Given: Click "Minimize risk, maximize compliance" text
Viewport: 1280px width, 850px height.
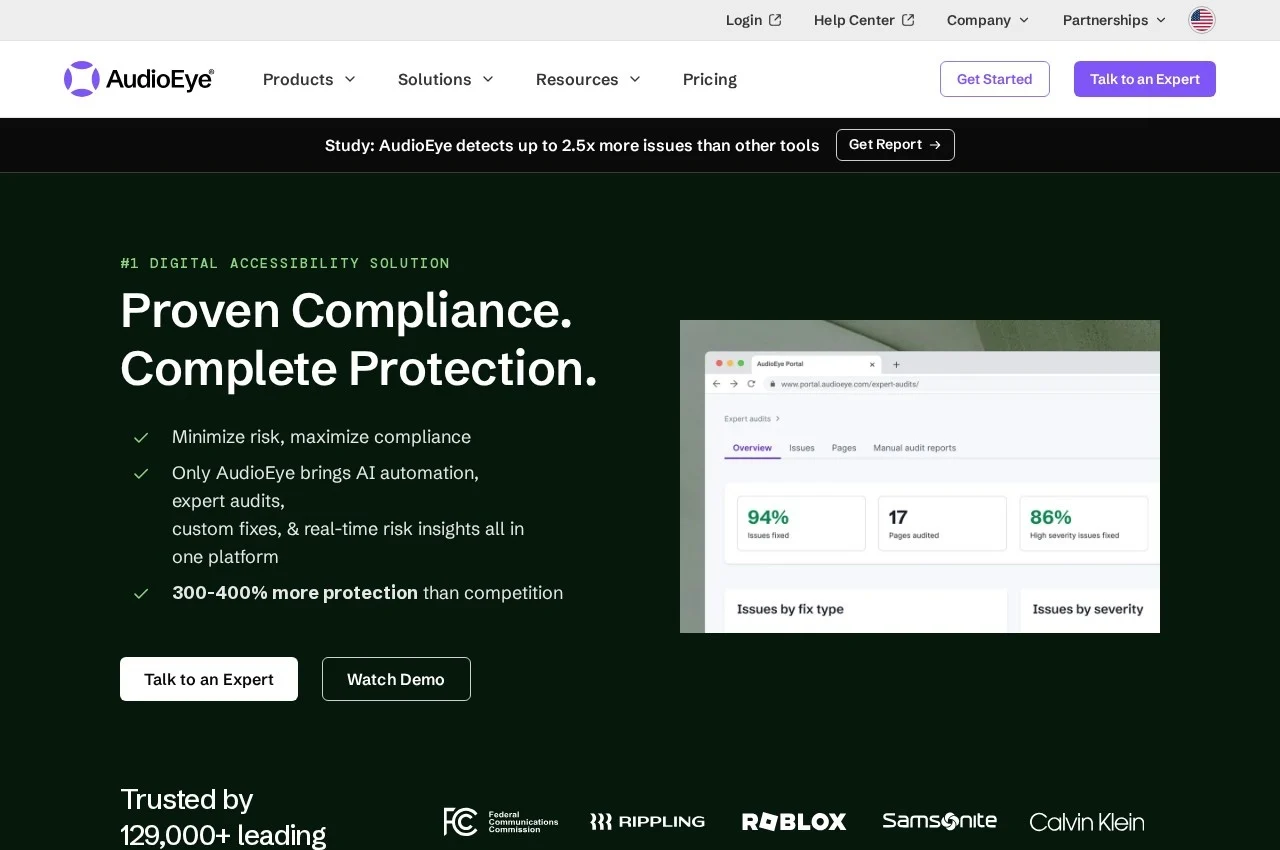Looking at the screenshot, I should [x=321, y=437].
